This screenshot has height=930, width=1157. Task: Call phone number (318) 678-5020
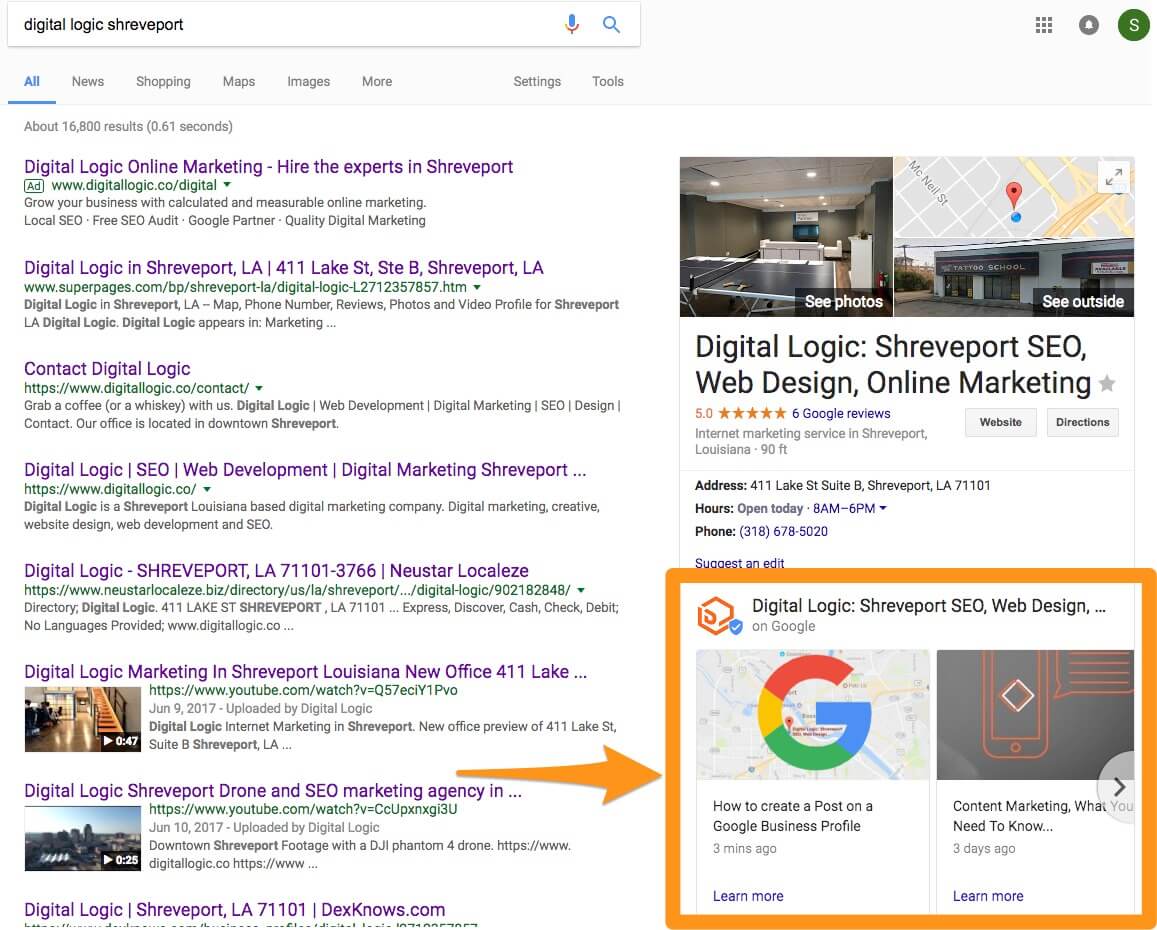pyautogui.click(x=783, y=531)
